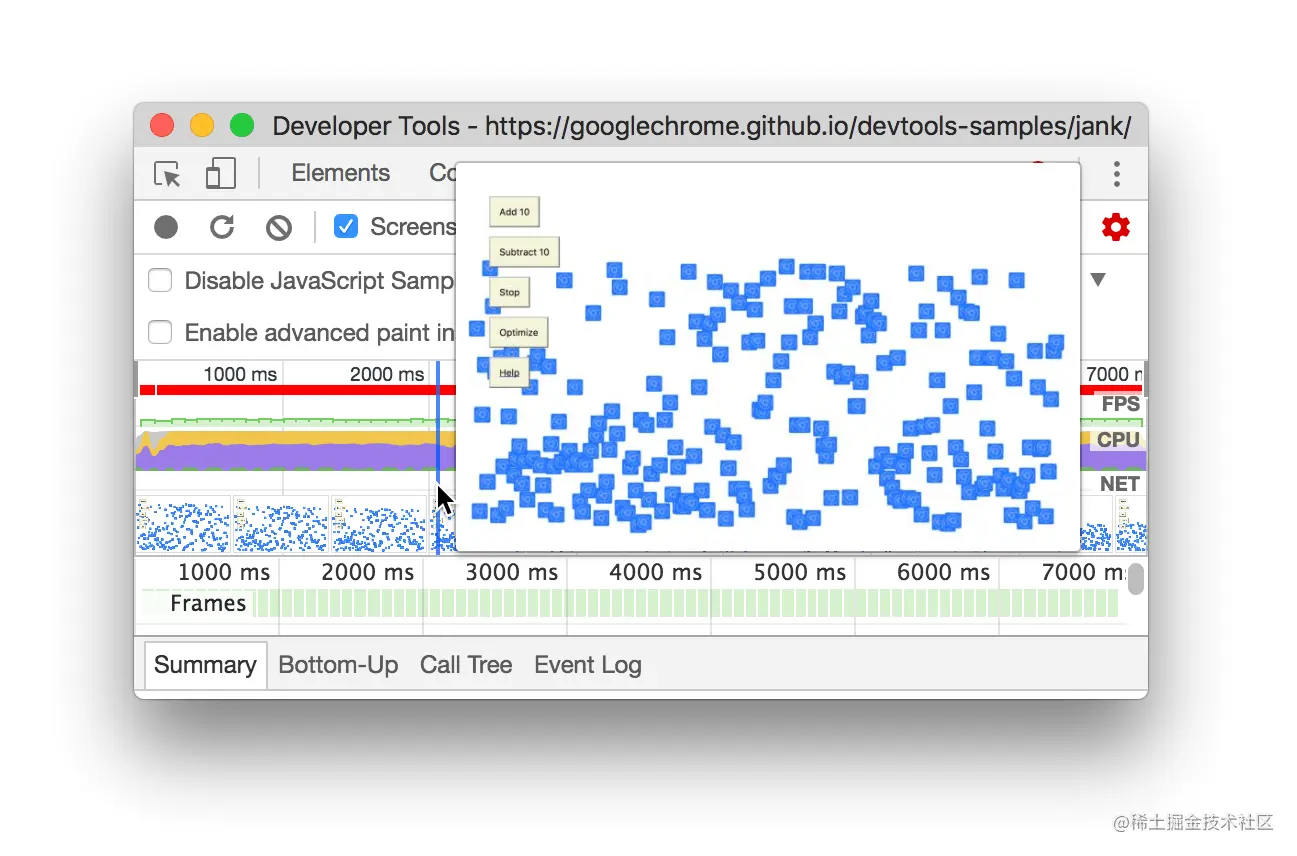
Task: Open the three-dot DevTools menu
Action: pos(1116,174)
